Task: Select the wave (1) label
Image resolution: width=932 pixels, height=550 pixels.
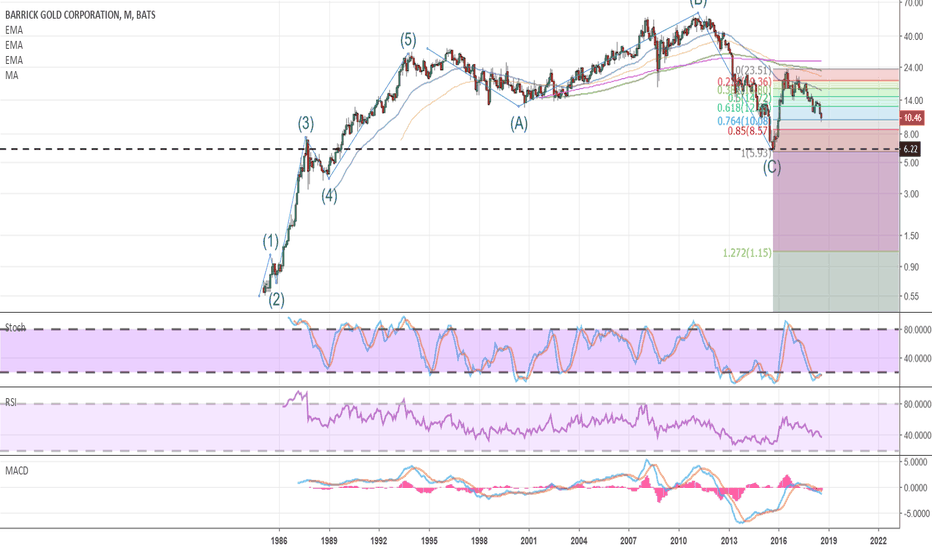Action: tap(270, 241)
